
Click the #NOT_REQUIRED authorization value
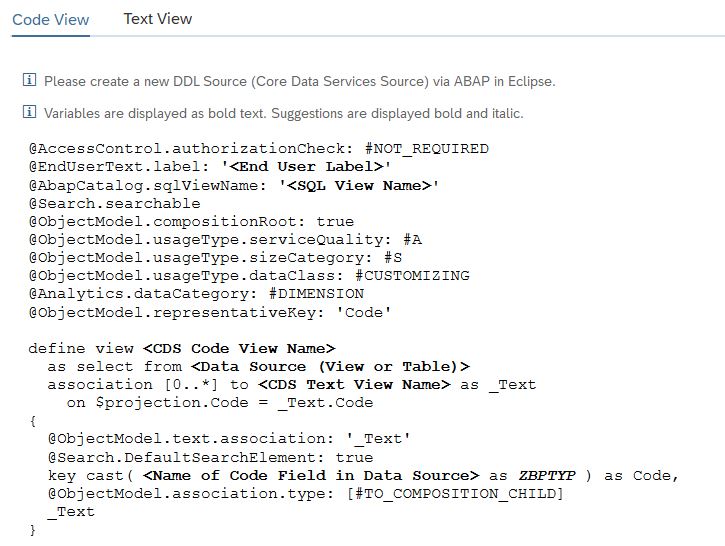point(426,149)
